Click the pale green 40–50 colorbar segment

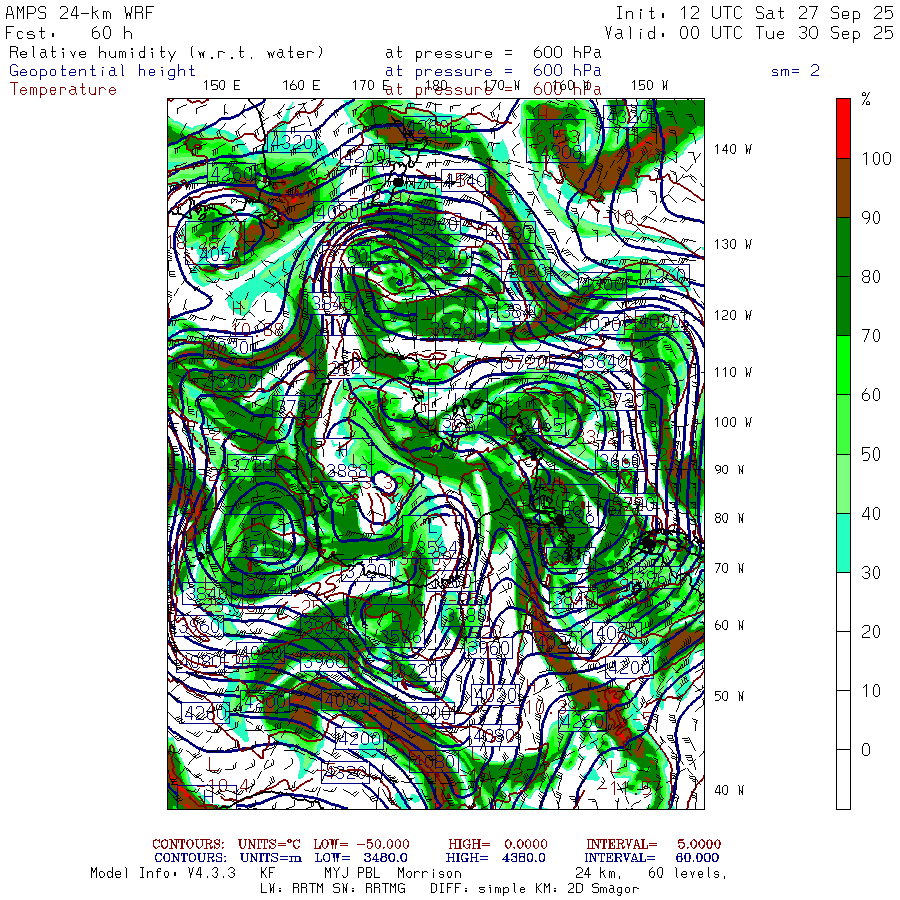pyautogui.click(x=843, y=484)
